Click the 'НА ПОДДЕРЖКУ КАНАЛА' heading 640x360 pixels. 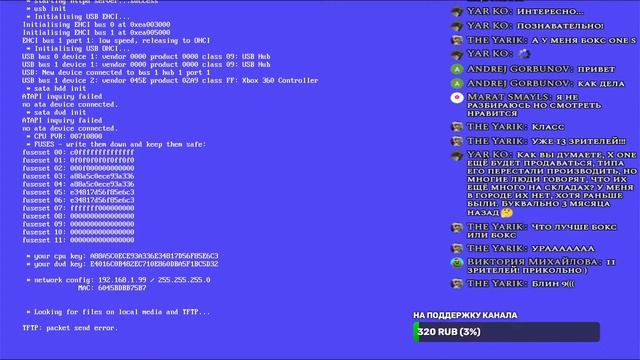(465, 315)
